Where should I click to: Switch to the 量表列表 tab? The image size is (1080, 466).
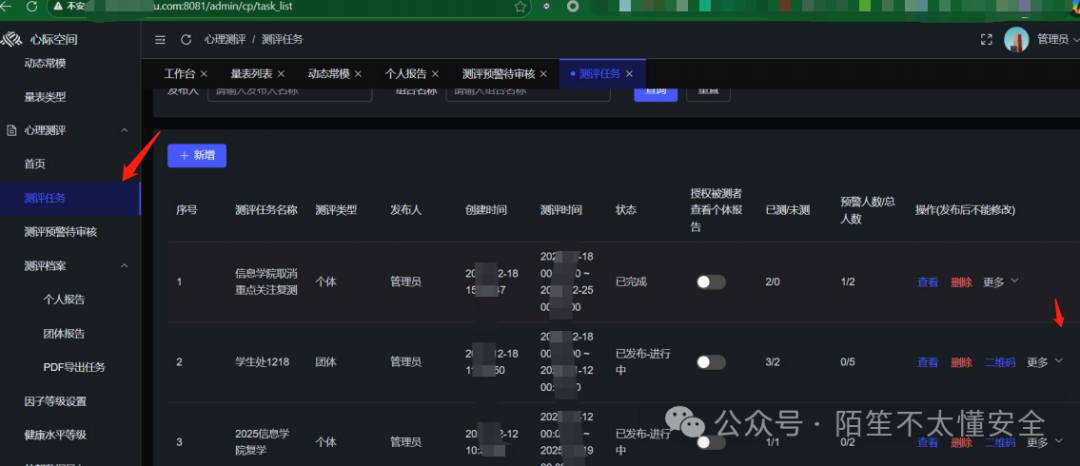point(251,74)
